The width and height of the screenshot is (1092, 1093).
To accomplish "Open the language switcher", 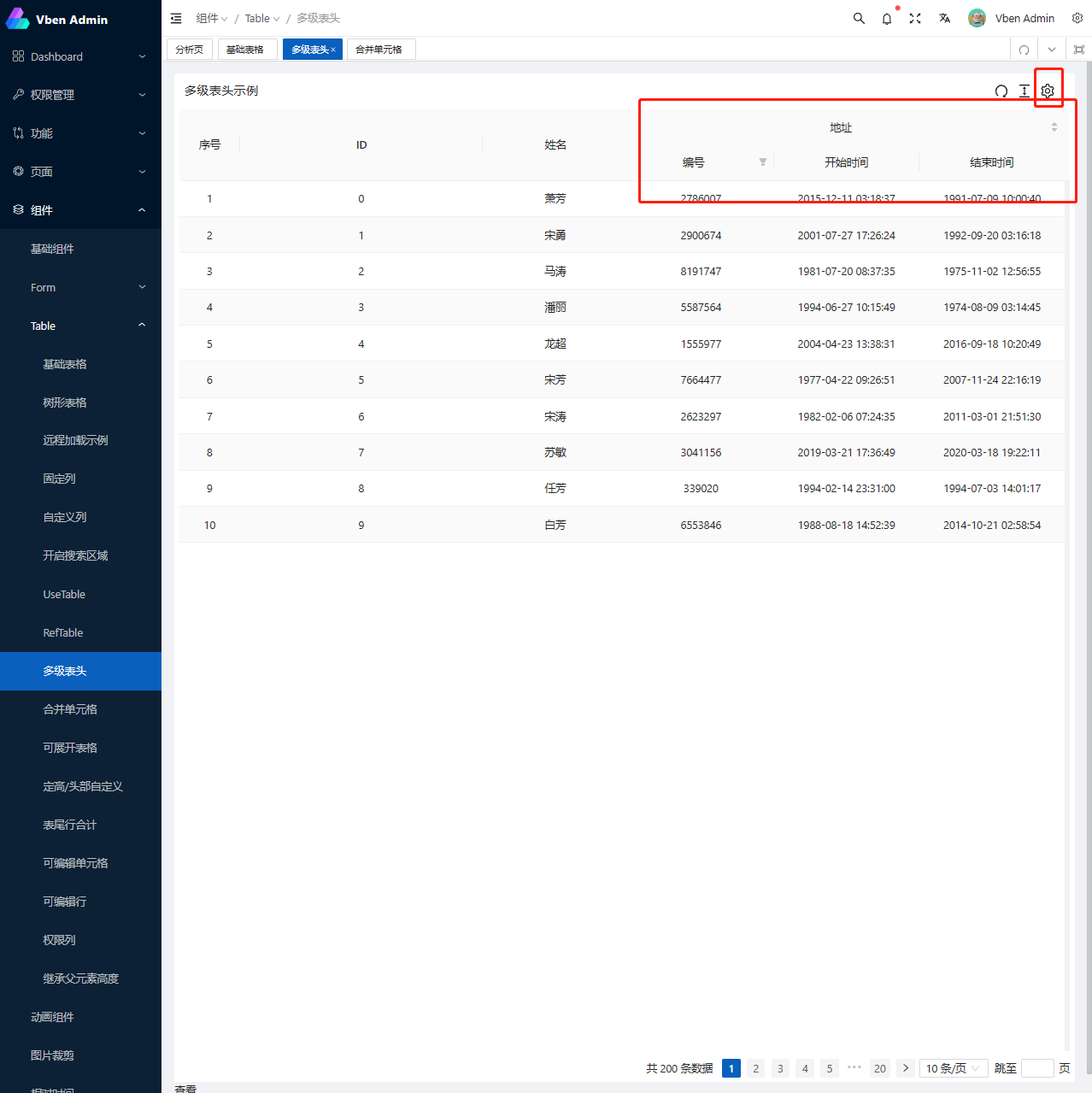I will pyautogui.click(x=943, y=18).
